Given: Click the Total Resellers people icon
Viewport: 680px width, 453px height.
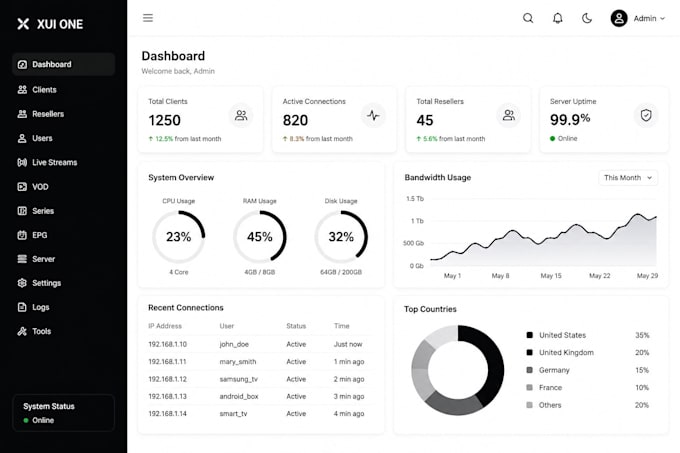Looking at the screenshot, I should (509, 115).
